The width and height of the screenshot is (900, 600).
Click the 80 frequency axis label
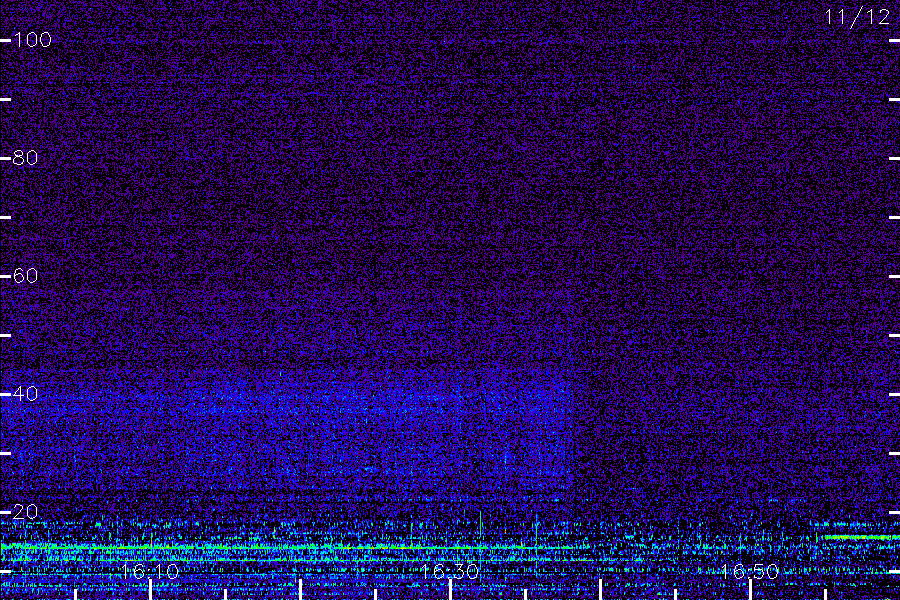coord(26,157)
